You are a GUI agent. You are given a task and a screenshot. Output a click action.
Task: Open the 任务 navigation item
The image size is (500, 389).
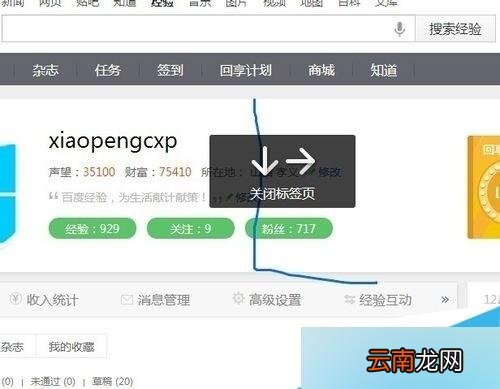click(108, 70)
